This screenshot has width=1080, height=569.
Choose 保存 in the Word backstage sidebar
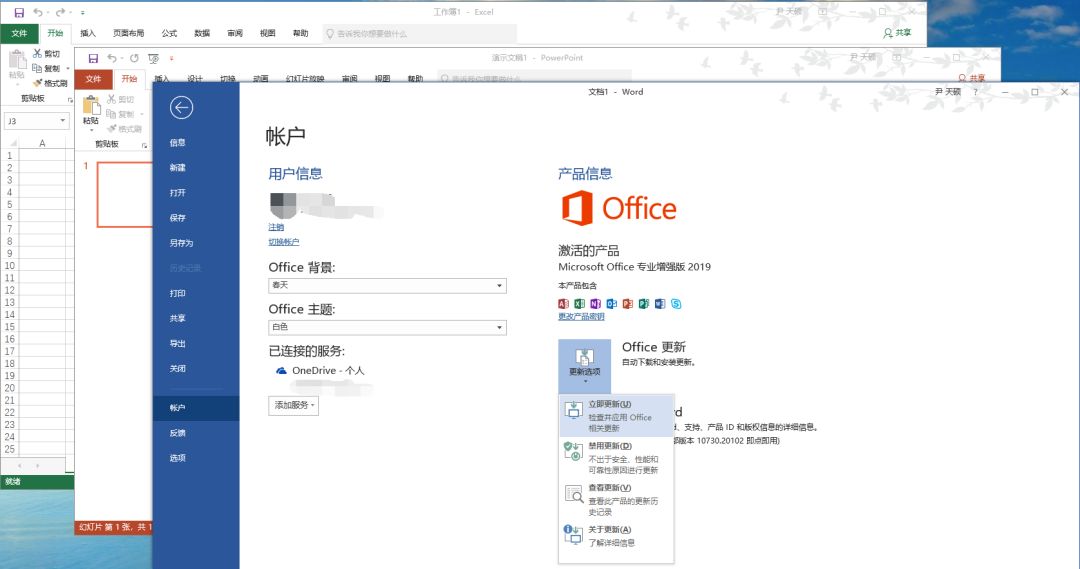coord(196,218)
